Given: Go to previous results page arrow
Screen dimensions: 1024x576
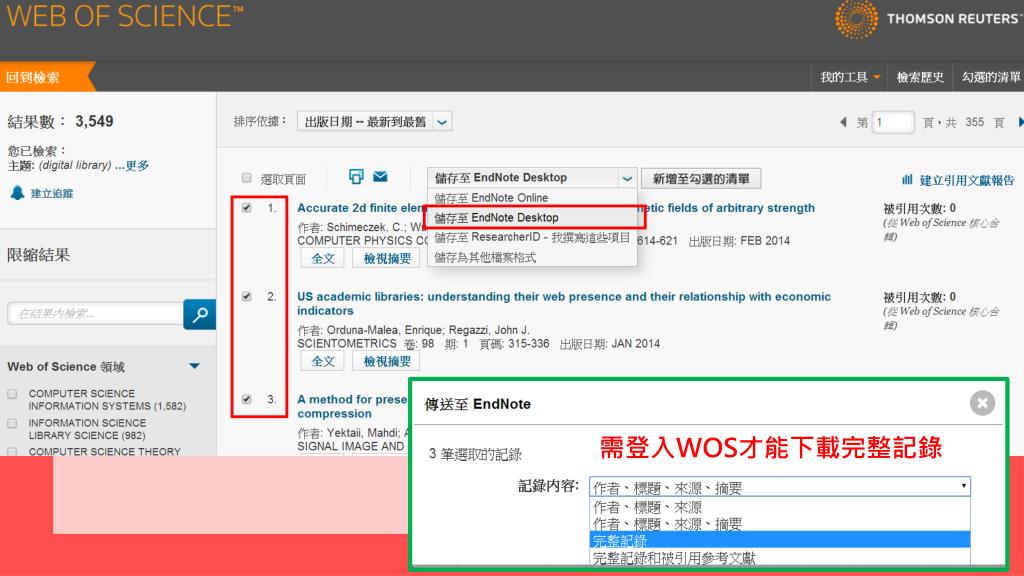Looking at the screenshot, I should (x=843, y=122).
